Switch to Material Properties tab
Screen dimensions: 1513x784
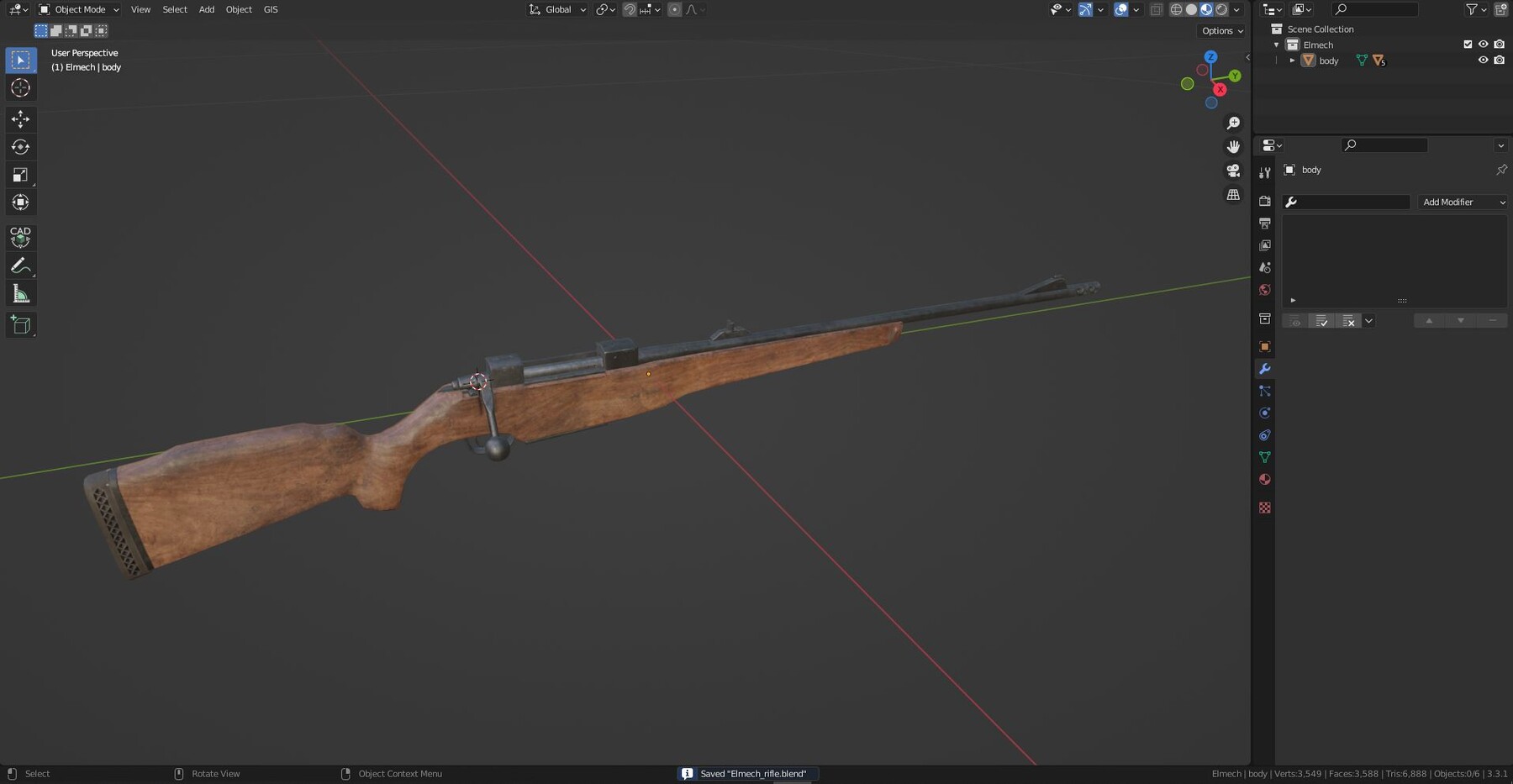tap(1265, 478)
